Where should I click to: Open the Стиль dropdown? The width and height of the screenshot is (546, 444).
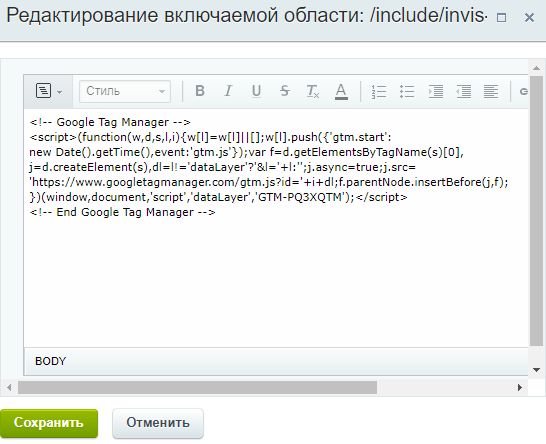125,91
